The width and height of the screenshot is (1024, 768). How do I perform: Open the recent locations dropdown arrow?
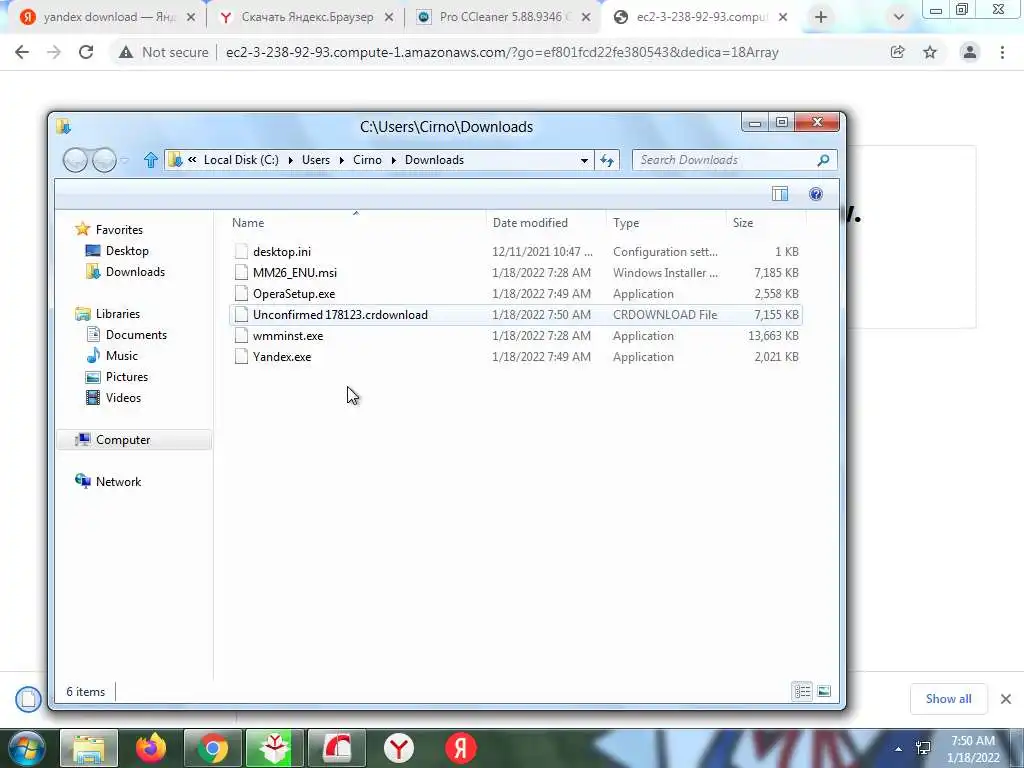click(x=125, y=160)
